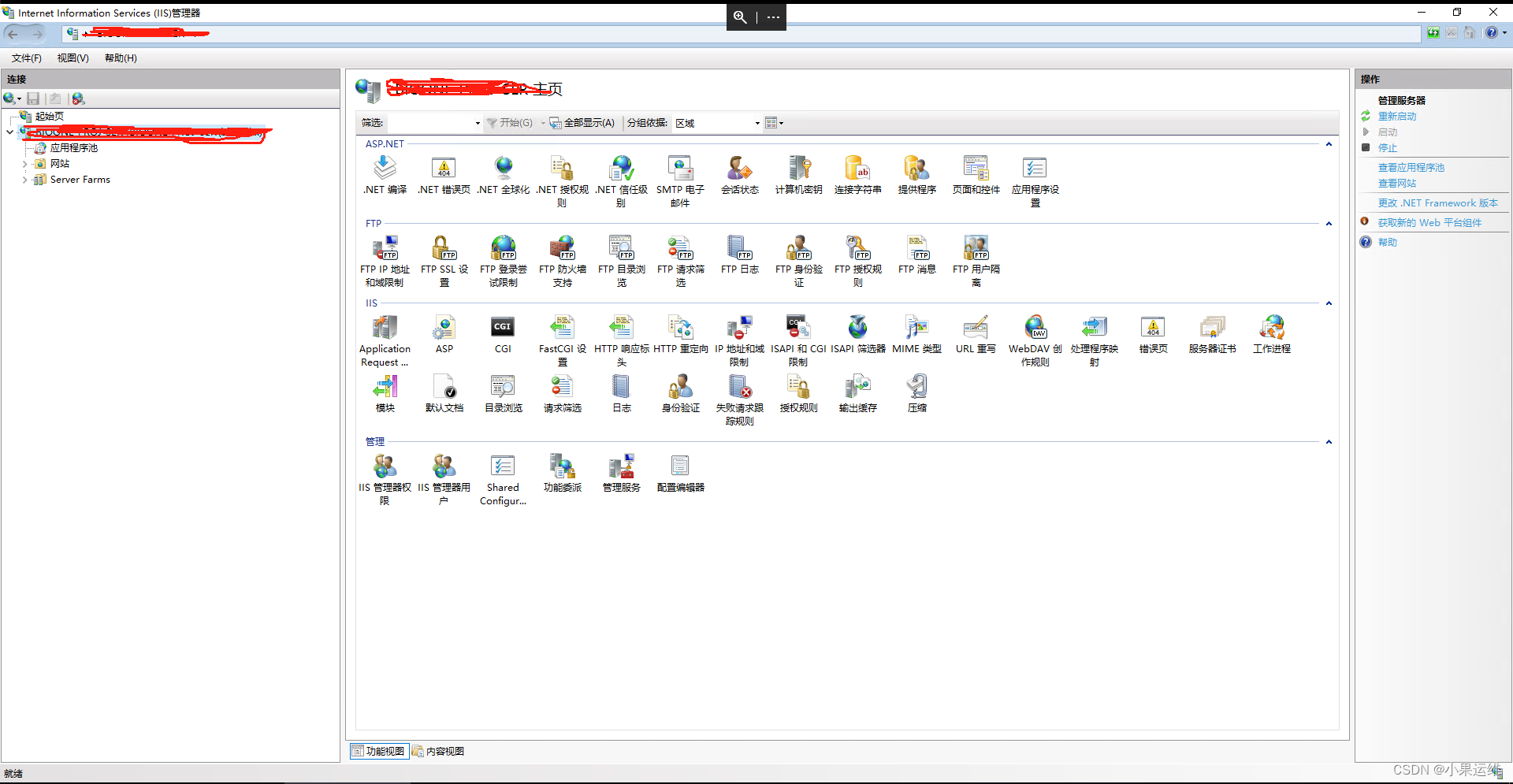1513x784 pixels.
Task: Open the WebDAV 创作规则 feature
Action: pyautogui.click(x=1035, y=340)
